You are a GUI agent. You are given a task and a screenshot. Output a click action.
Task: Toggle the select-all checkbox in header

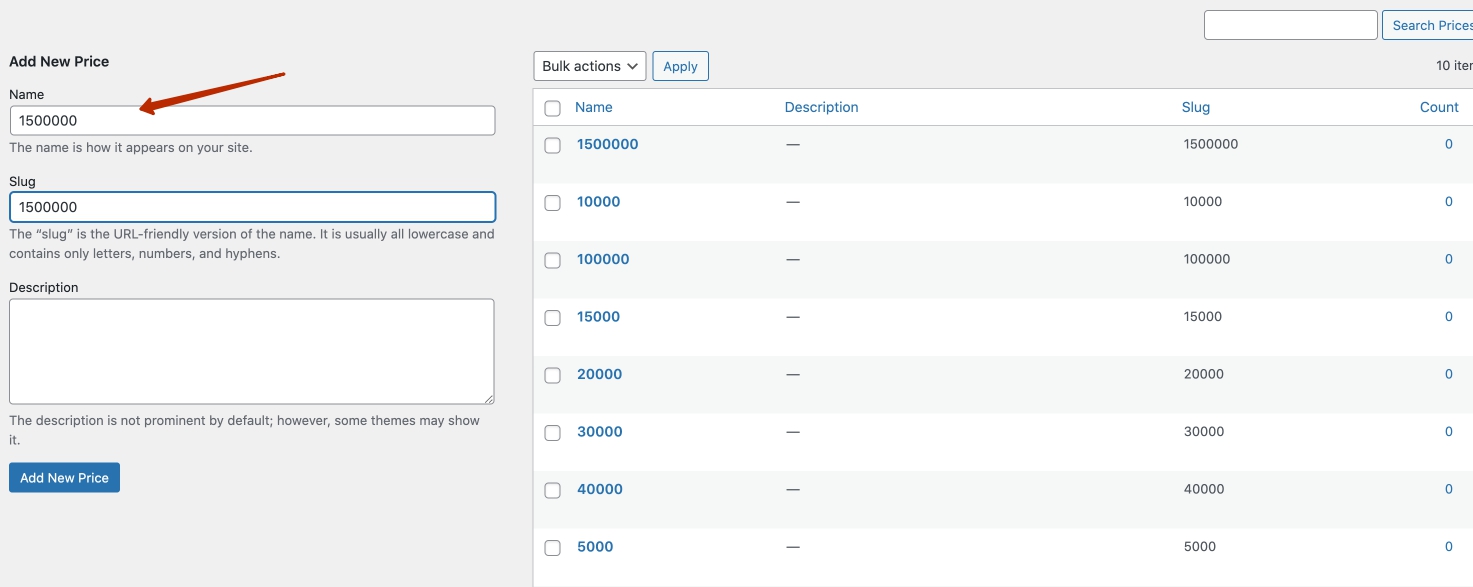tap(553, 108)
